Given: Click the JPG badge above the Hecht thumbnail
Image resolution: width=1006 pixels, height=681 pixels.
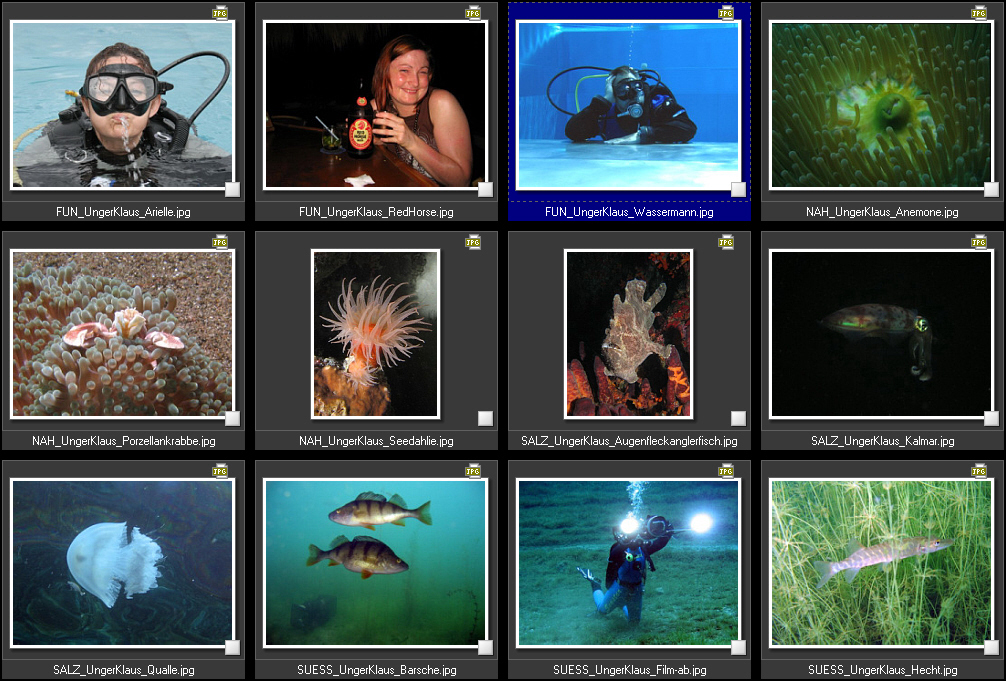Looking at the screenshot, I should 978,471.
